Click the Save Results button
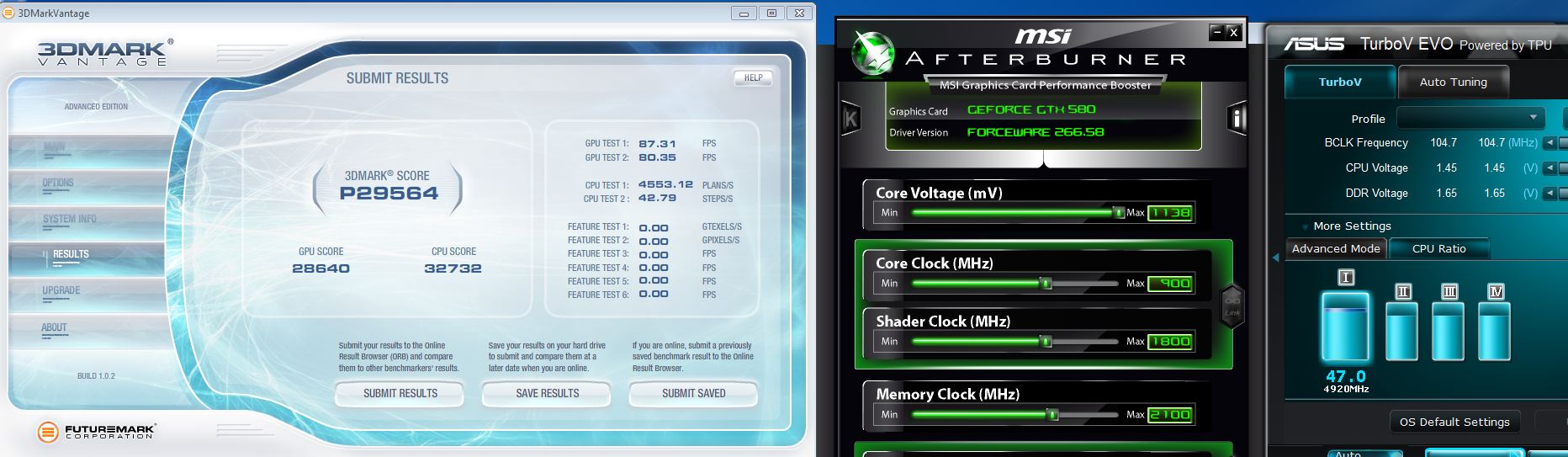This screenshot has width=1568, height=457. pyautogui.click(x=547, y=393)
